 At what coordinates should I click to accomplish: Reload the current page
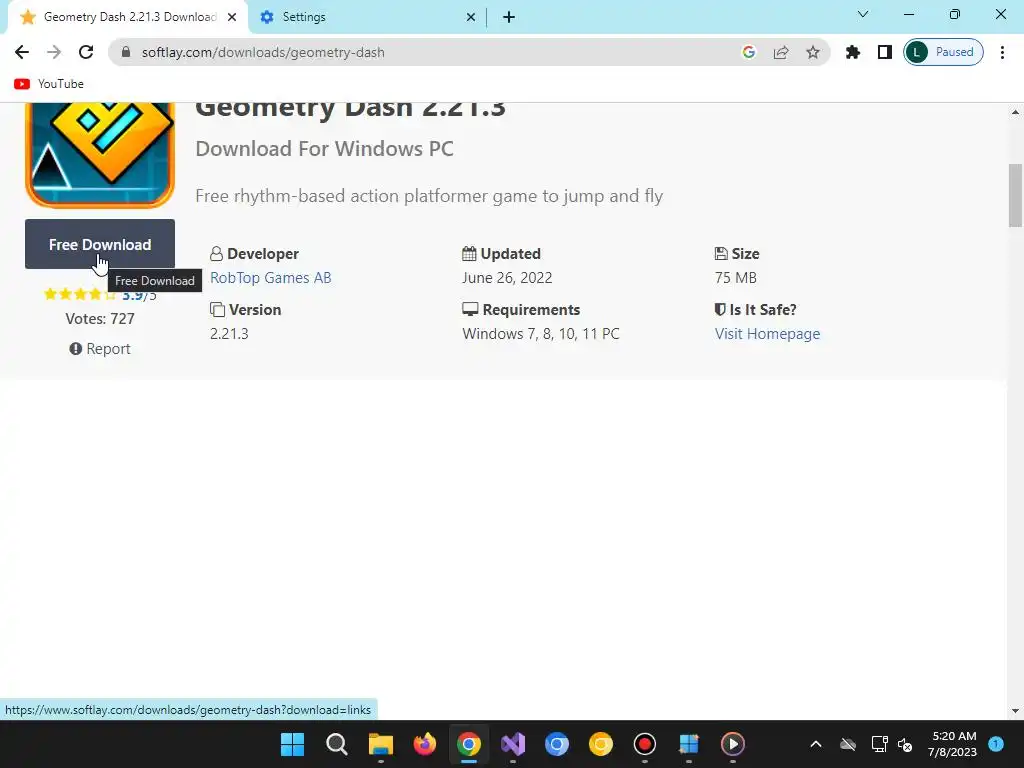pyautogui.click(x=86, y=52)
